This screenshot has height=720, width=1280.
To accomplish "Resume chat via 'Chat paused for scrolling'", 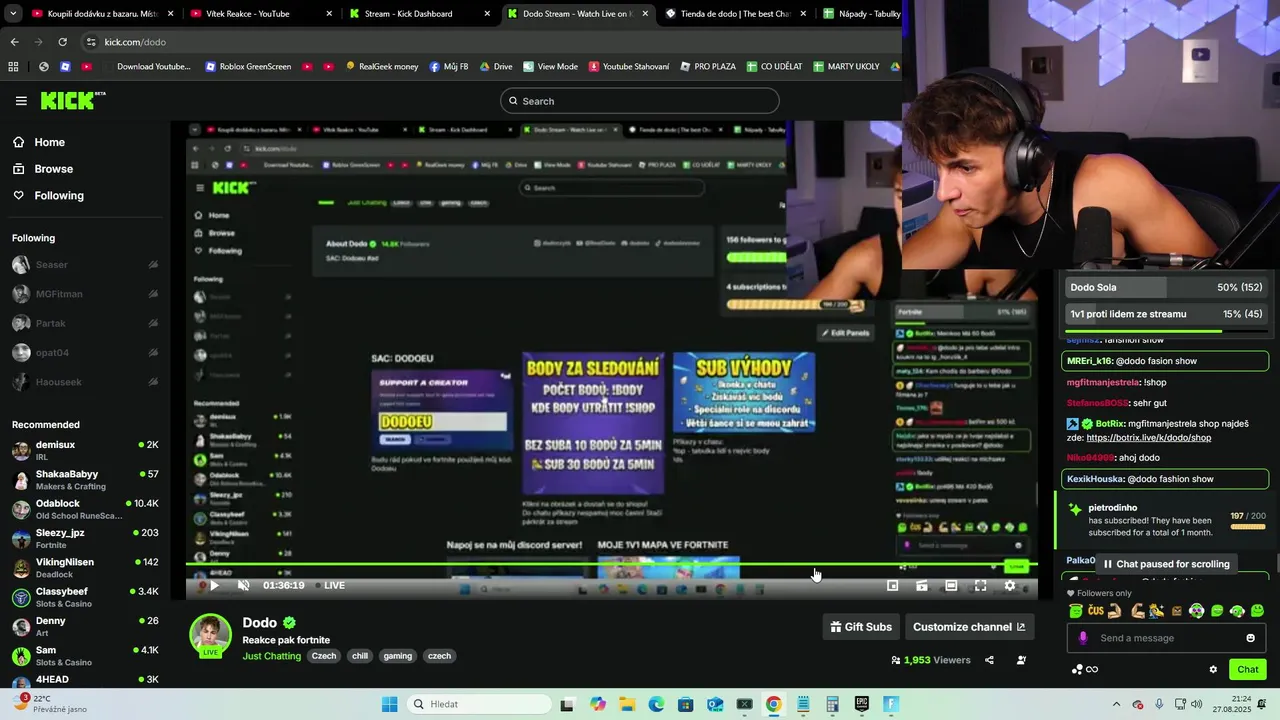I will [x=1165, y=564].
